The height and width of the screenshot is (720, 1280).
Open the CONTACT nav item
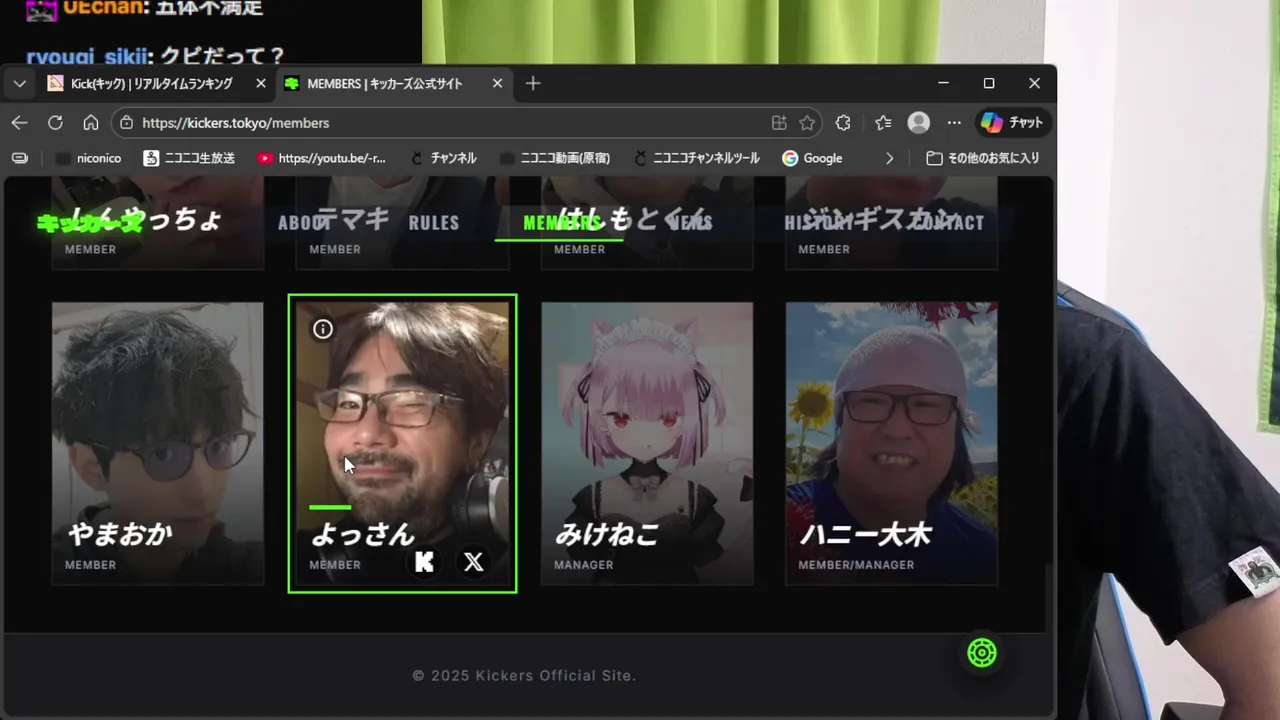tap(947, 223)
